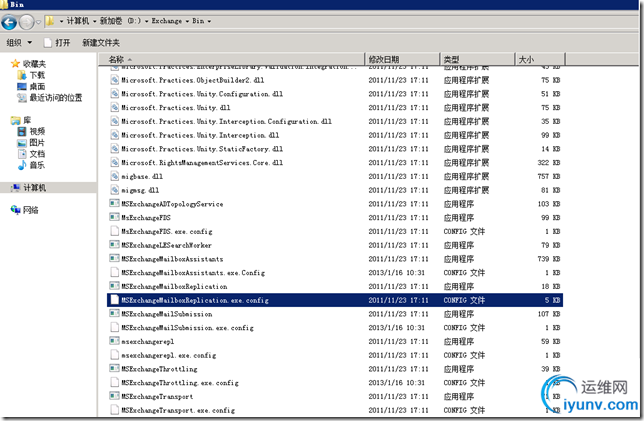Screen dimensions: 644x421
Task: Click the exe icon of MSExchangeADTopologyService
Action: click(114, 203)
